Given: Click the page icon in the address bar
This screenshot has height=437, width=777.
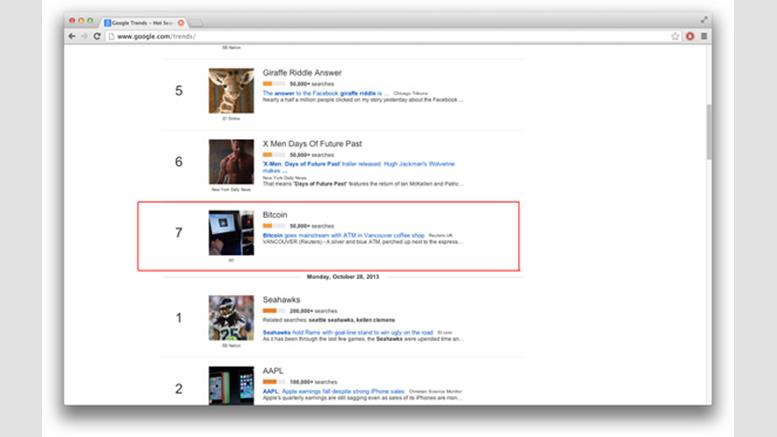Looking at the screenshot, I should [111, 36].
